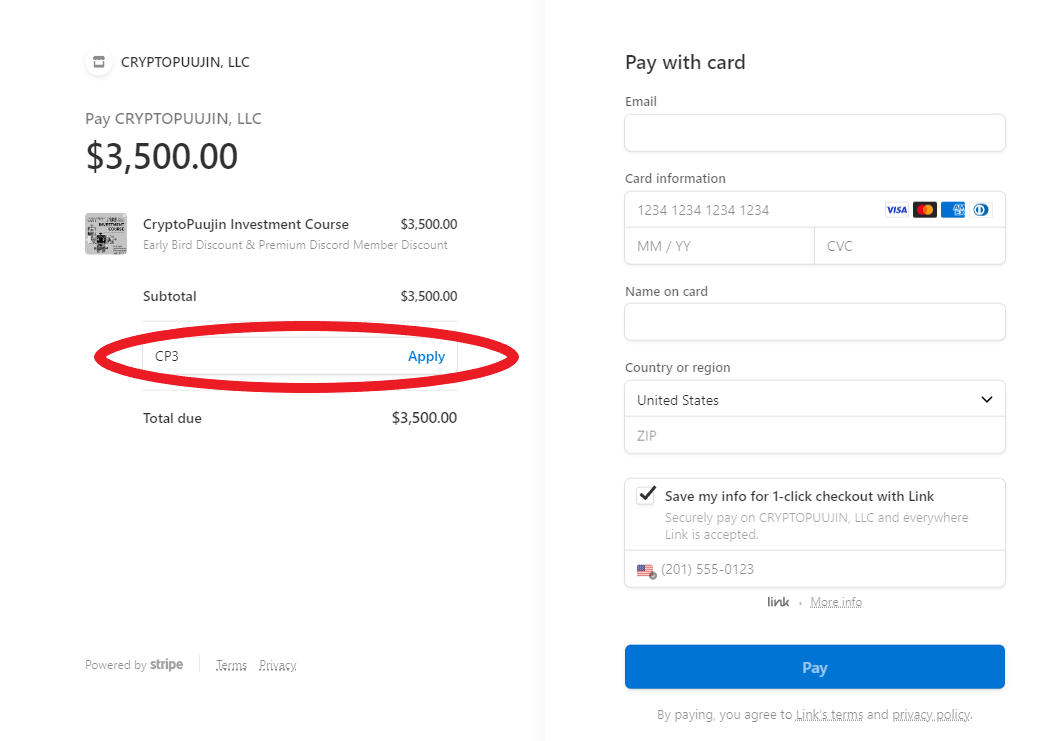
Task: Uncheck Save my info for 1-click checkout
Action: coord(646,495)
